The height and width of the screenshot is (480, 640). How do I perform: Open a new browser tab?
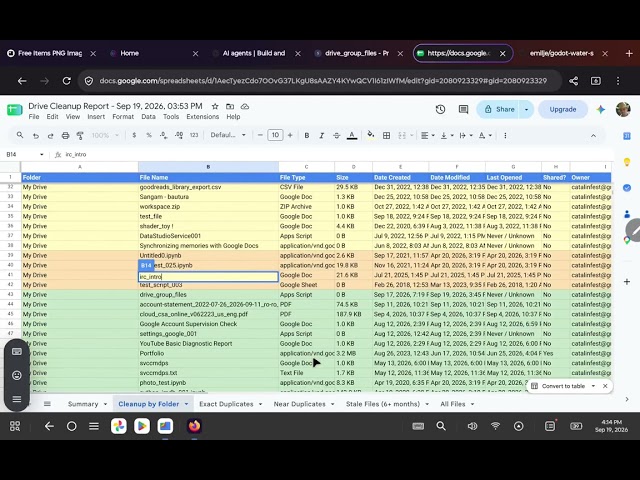point(629,53)
